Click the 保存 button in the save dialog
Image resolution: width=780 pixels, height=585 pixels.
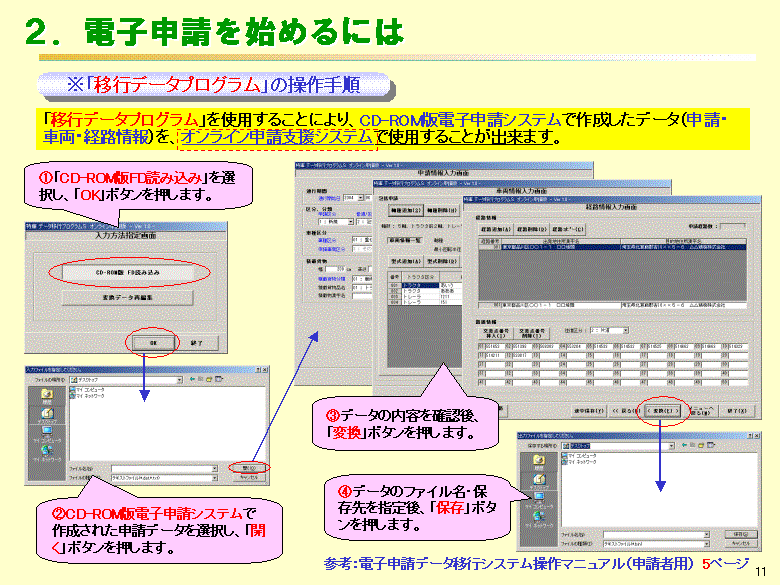tap(741, 534)
